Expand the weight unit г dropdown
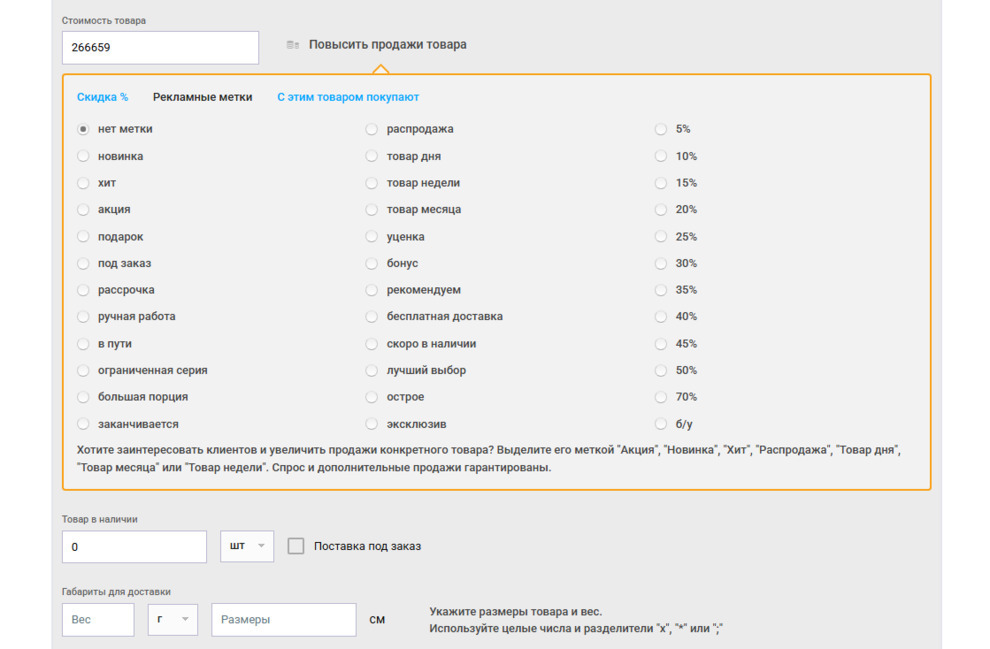 pyautogui.click(x=172, y=619)
